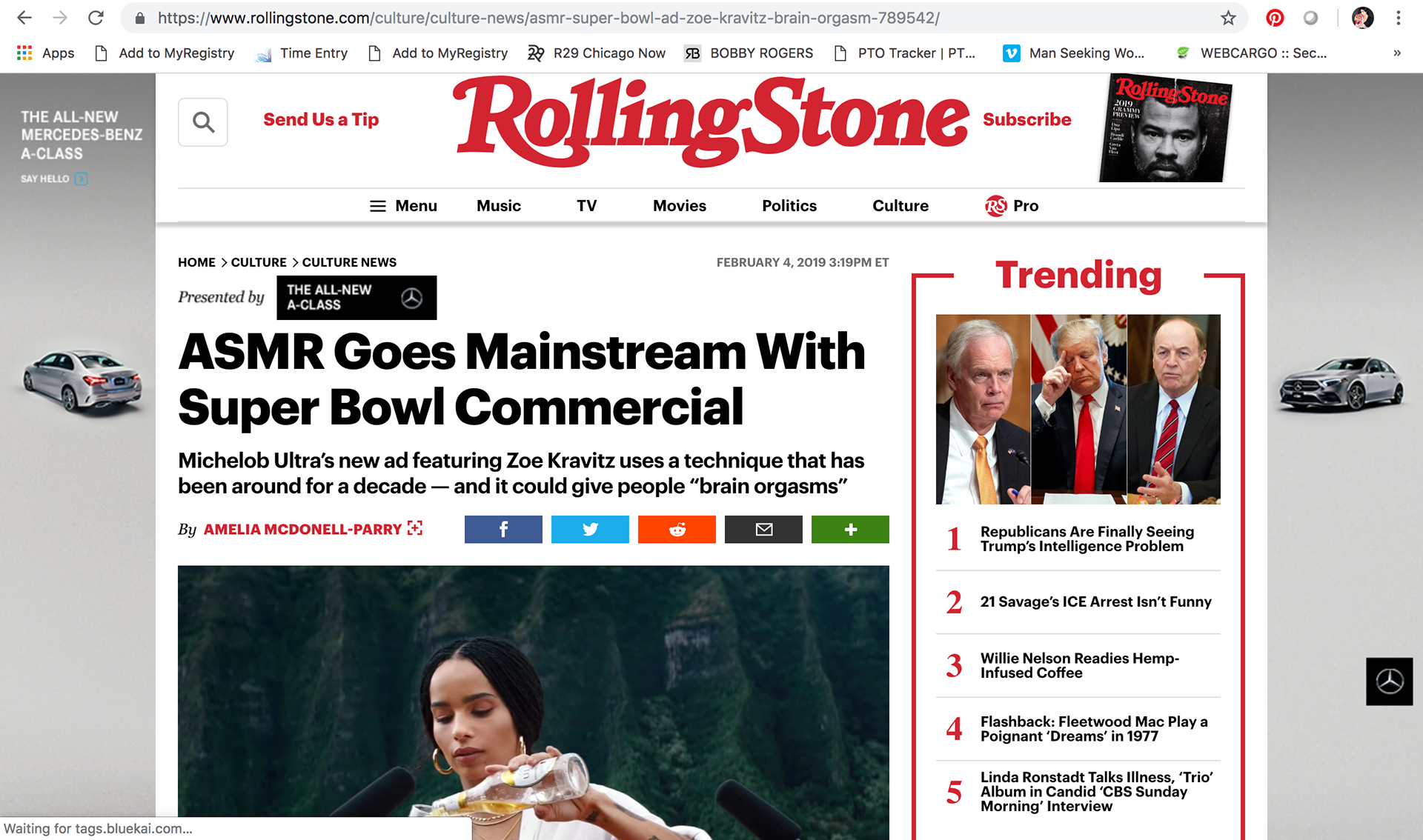Open the Pinterest extension icon
This screenshot has width=1423, height=840.
coord(1275,18)
